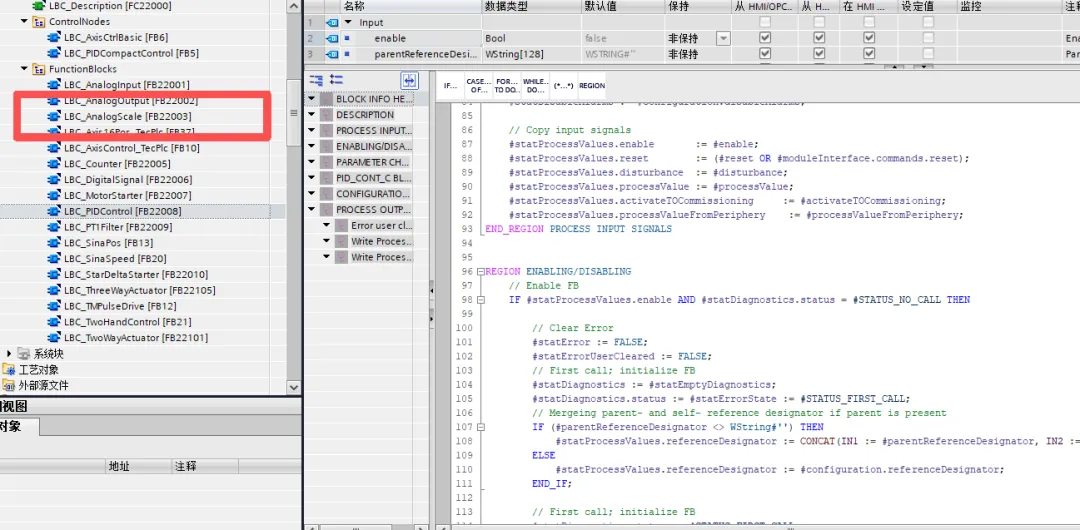Collapse the ControlNodes folder
Screen dimensions: 1080x530
pyautogui.click(x=24, y=21)
